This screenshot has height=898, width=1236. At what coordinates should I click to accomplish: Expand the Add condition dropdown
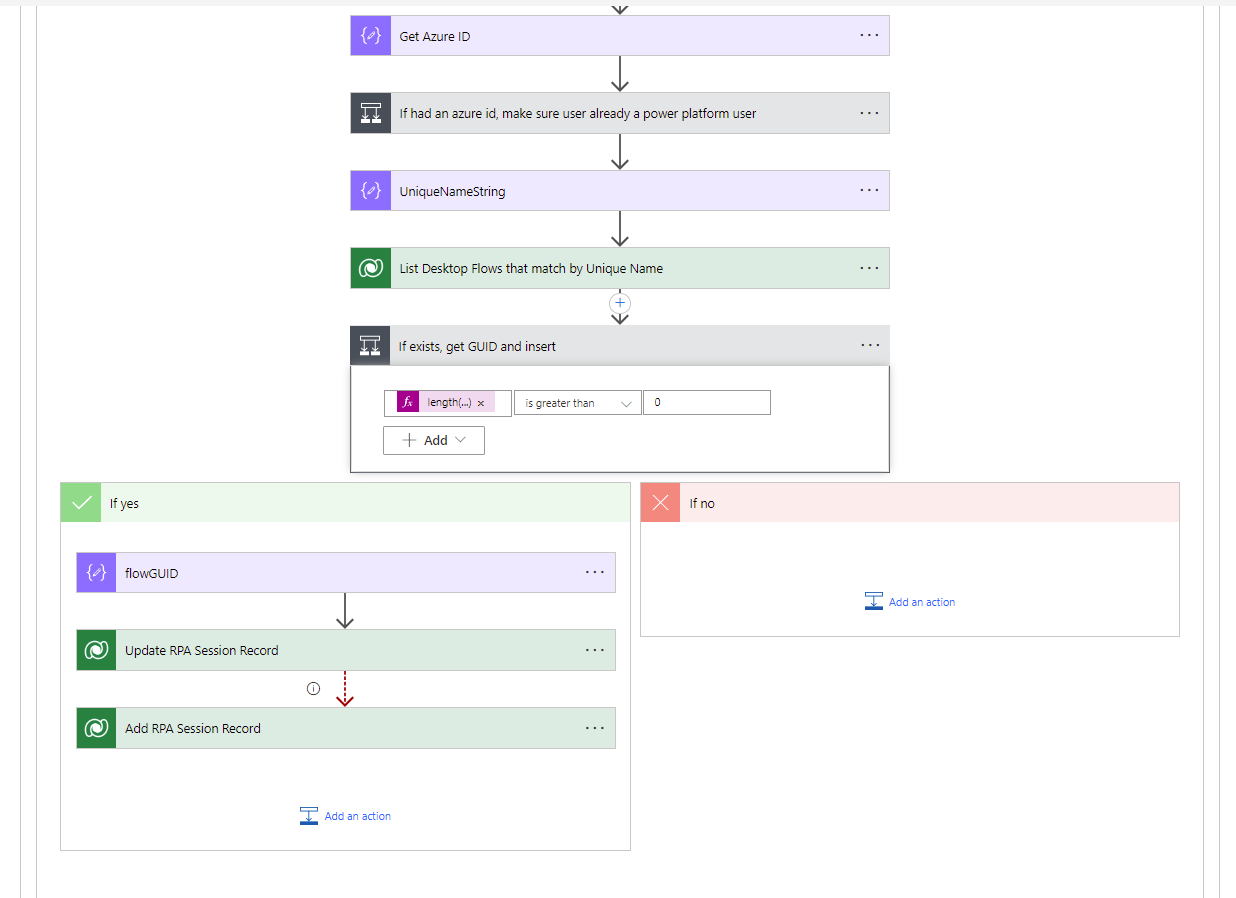coord(433,440)
